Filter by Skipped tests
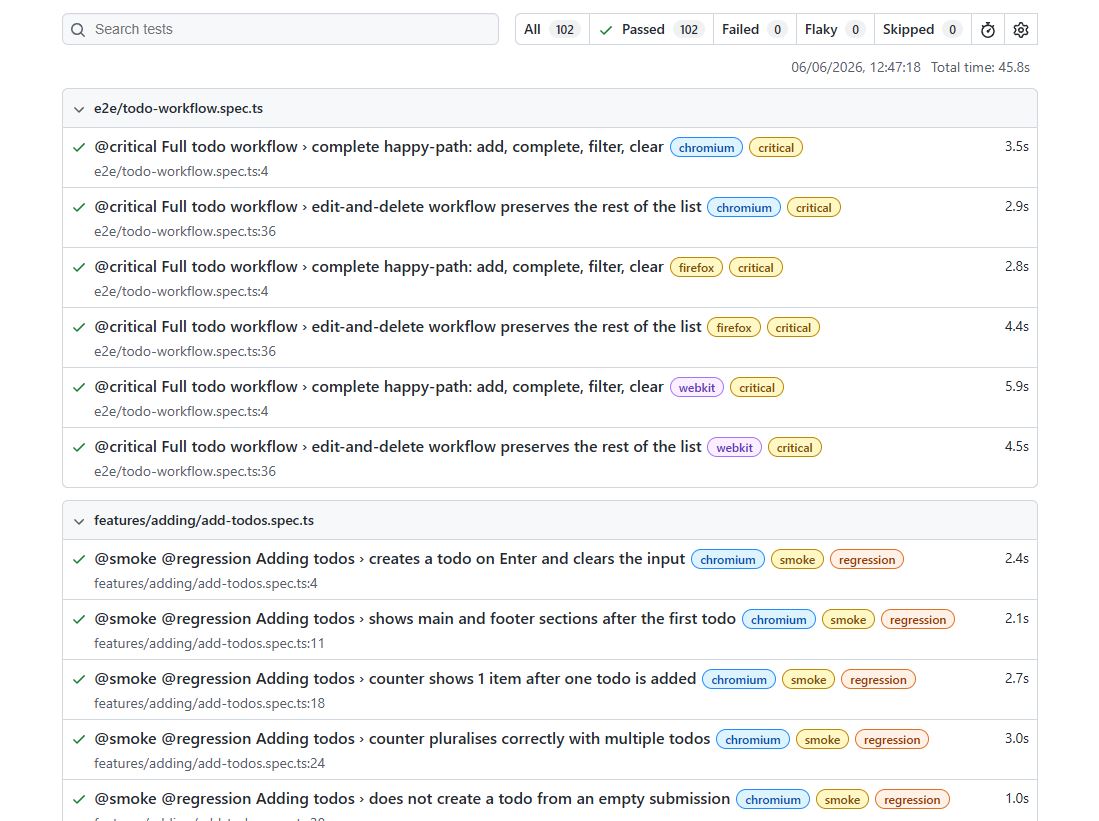The image size is (1099, 821). pyautogui.click(x=922, y=29)
